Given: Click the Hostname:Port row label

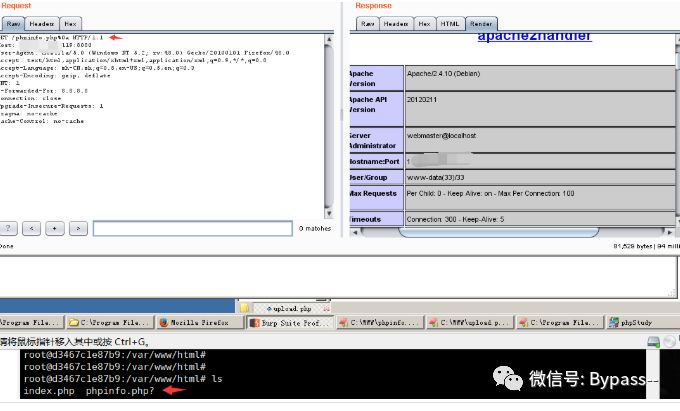Looking at the screenshot, I should coord(374,161).
